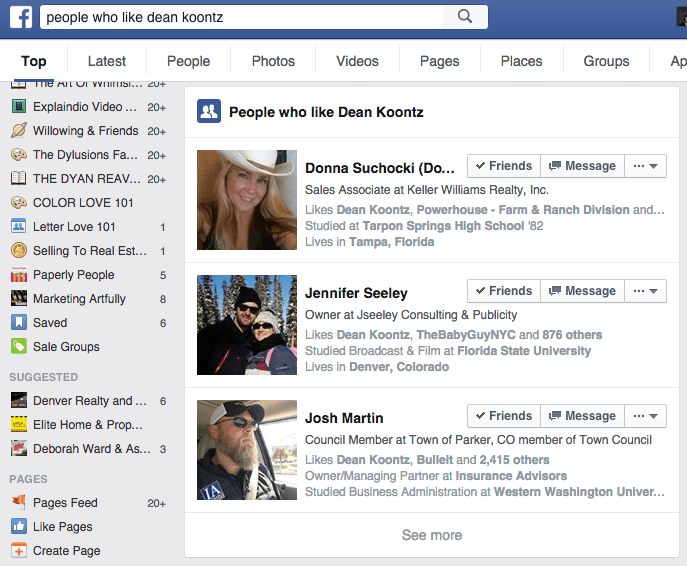Open Jennifer Seeley's profile name link
Screen dimensions: 687x566
[356, 293]
